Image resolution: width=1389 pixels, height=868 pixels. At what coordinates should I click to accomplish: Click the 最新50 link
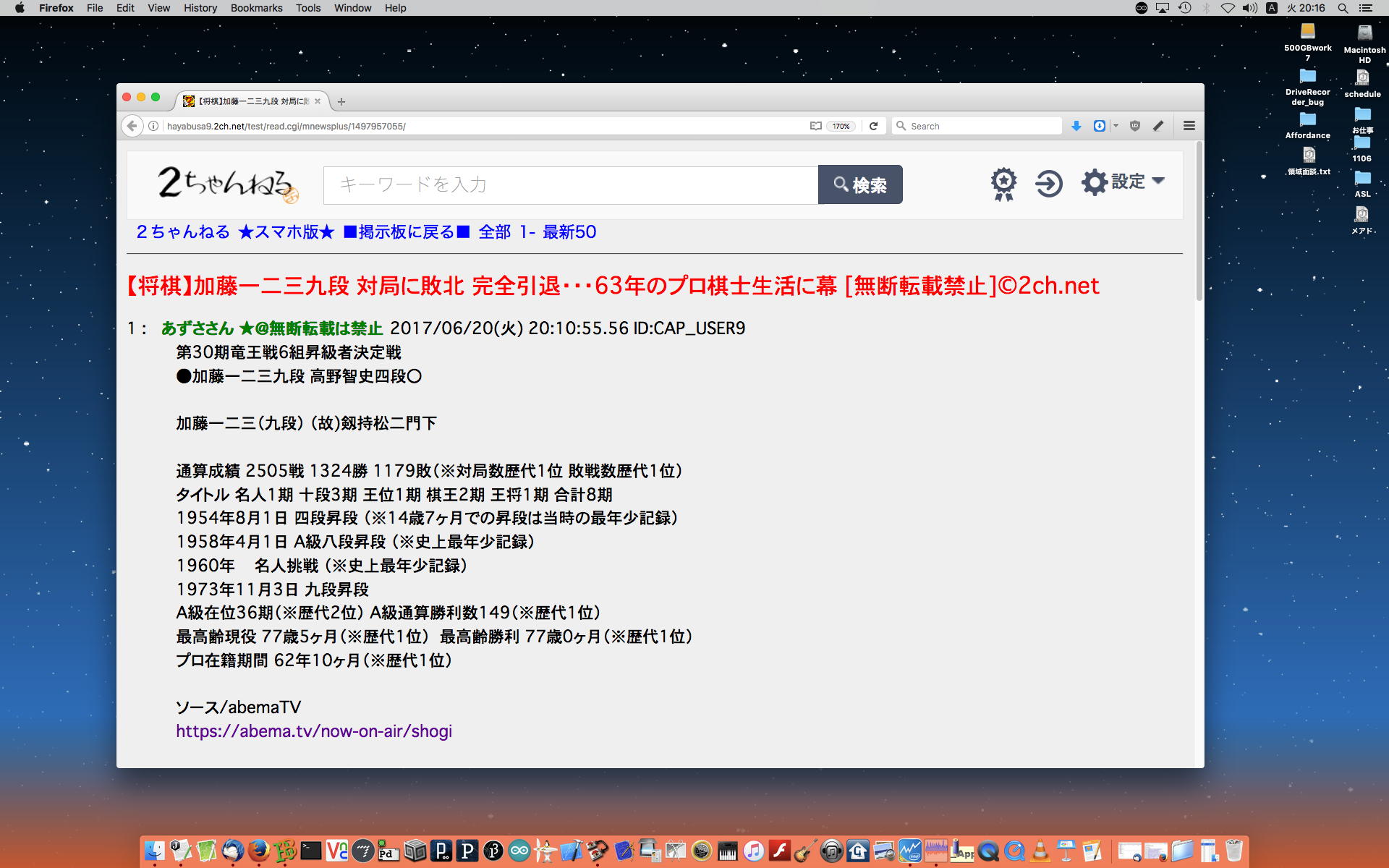point(569,232)
